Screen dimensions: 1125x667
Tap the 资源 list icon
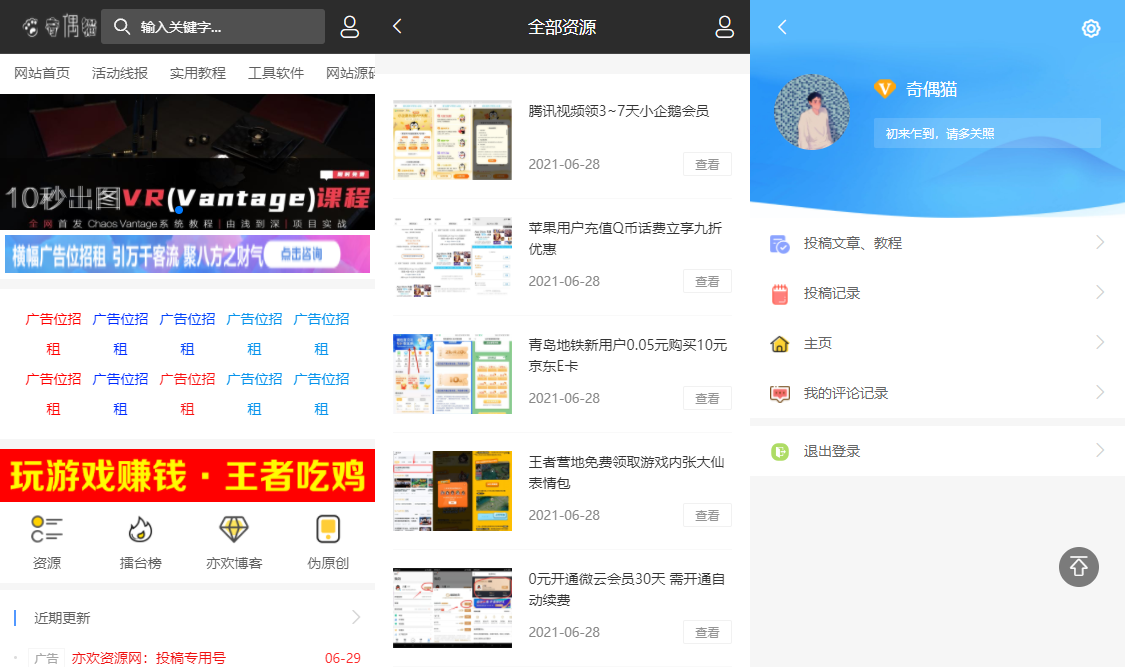pyautogui.click(x=47, y=529)
